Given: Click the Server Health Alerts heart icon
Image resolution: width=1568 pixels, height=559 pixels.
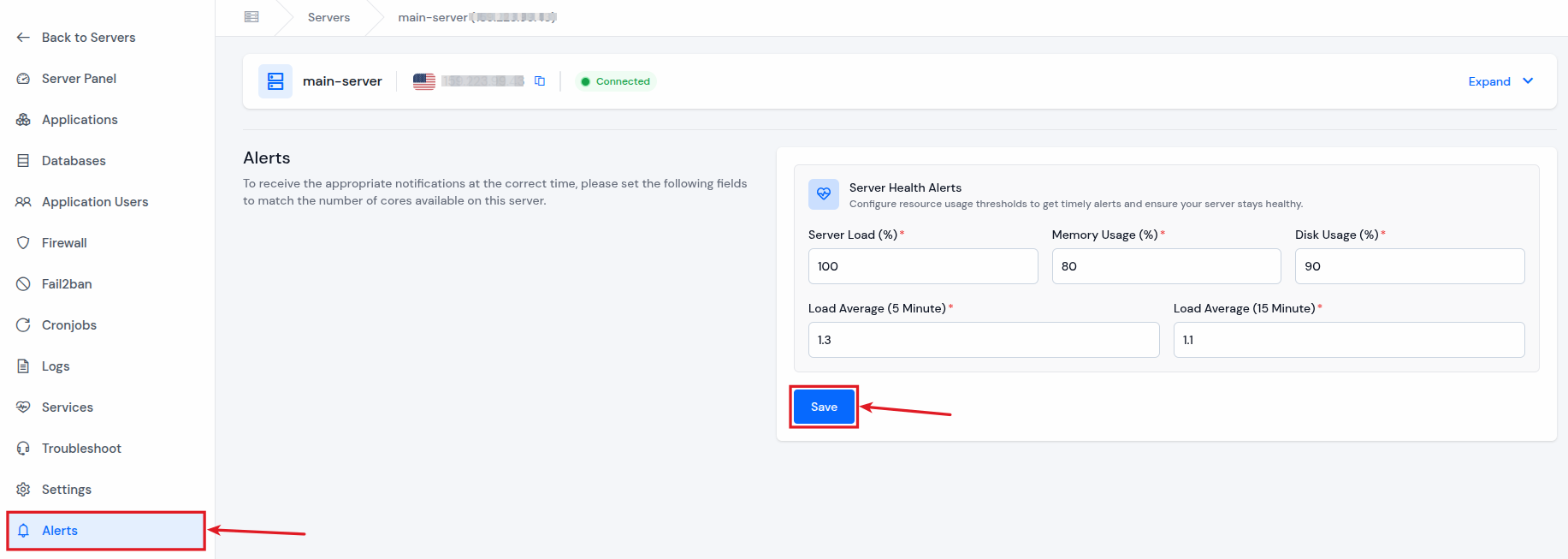Looking at the screenshot, I should click(x=823, y=194).
